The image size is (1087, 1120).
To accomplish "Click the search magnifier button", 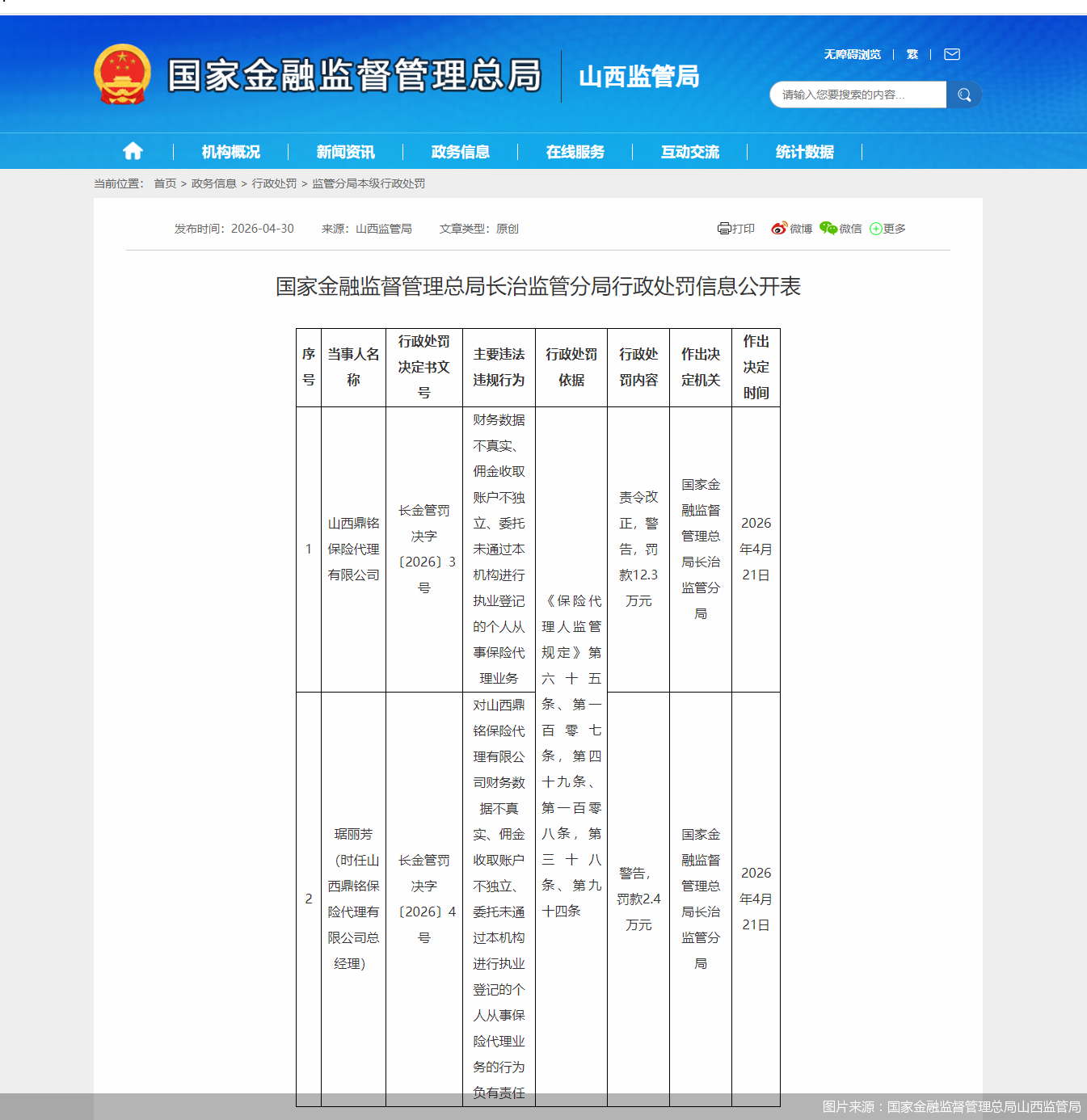I will pos(964,95).
